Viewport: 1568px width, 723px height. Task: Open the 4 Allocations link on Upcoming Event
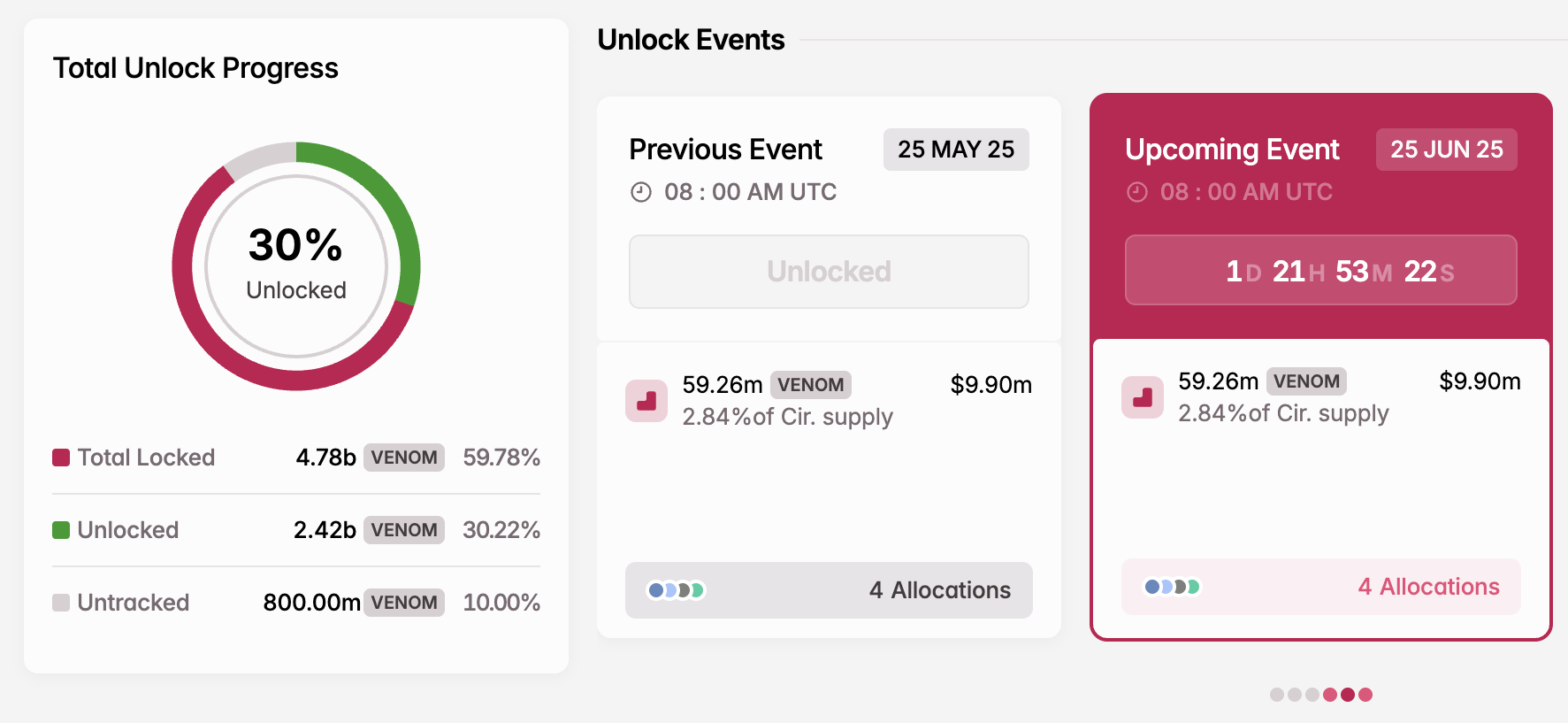(1427, 586)
